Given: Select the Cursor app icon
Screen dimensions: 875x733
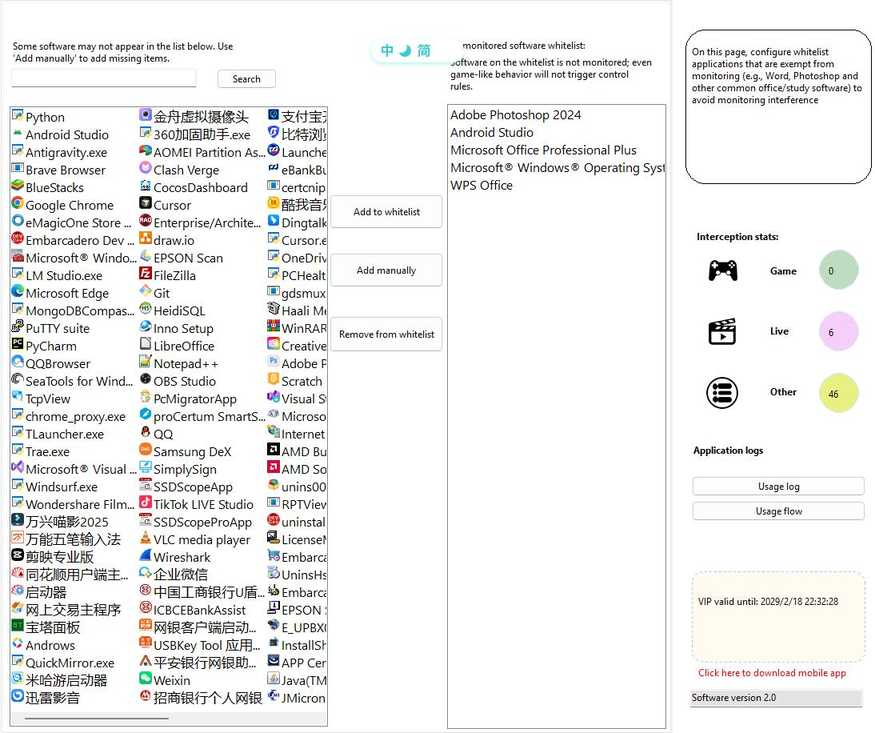Looking at the screenshot, I should (x=145, y=204).
